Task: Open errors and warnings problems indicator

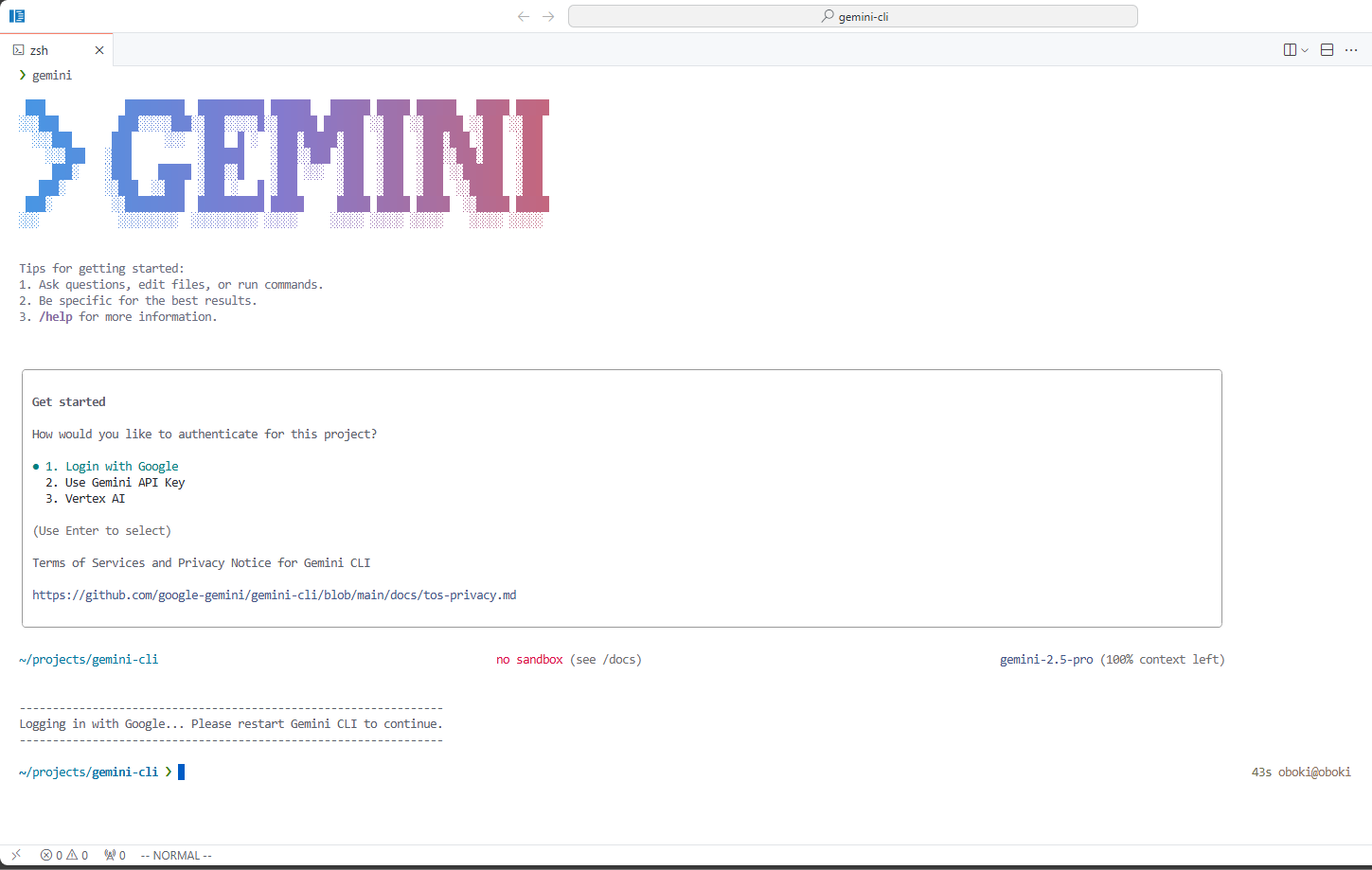Action: pyautogui.click(x=64, y=855)
